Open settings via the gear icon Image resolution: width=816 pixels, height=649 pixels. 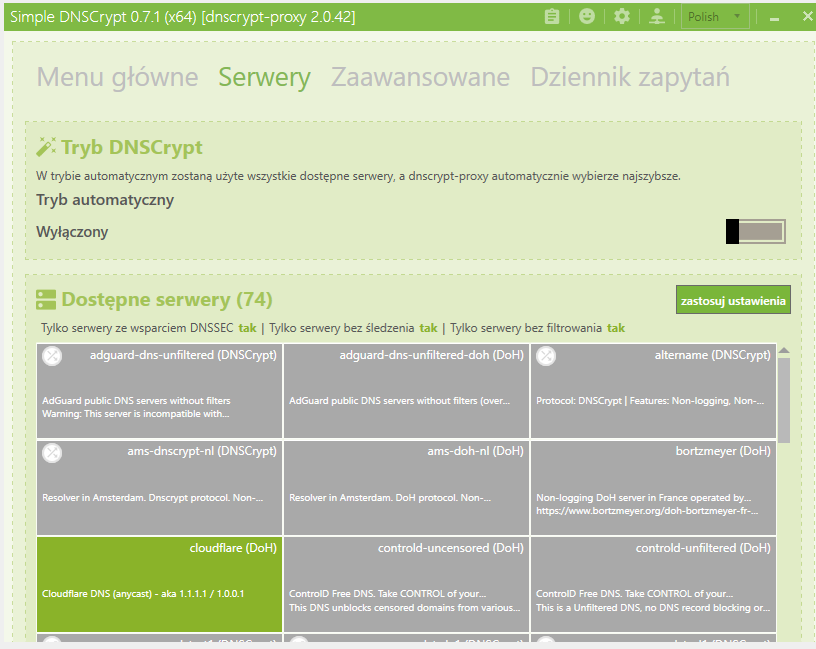point(622,16)
